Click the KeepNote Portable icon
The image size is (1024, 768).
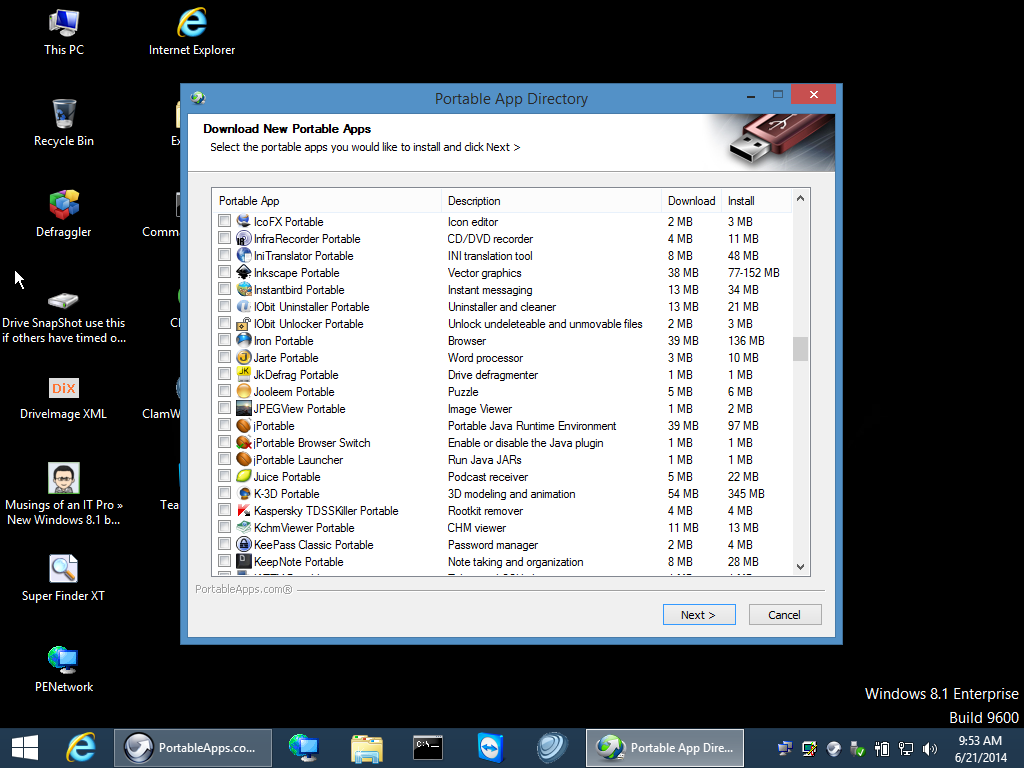click(x=244, y=561)
